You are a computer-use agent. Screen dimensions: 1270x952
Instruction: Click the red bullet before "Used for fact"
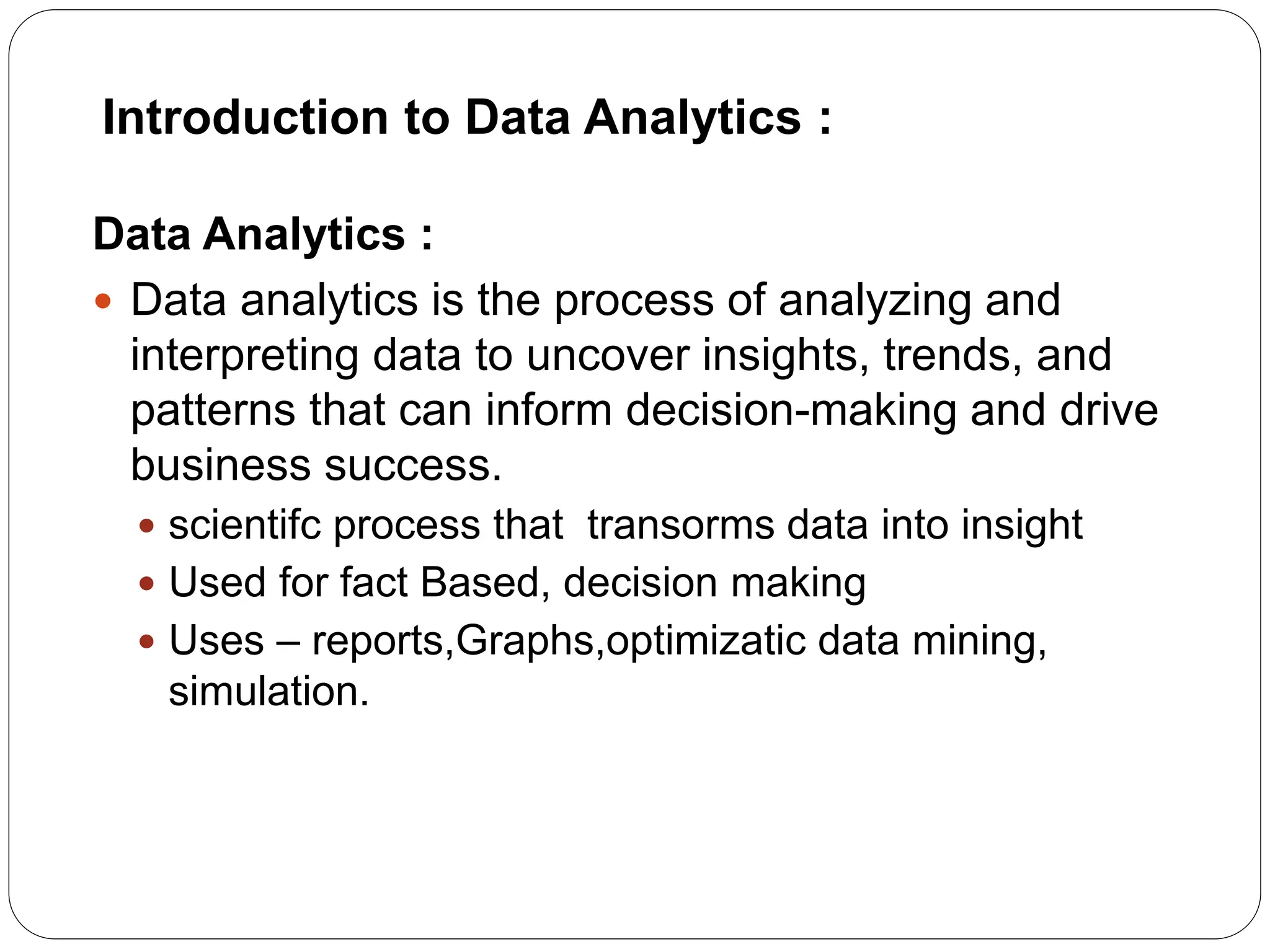pyautogui.click(x=146, y=583)
